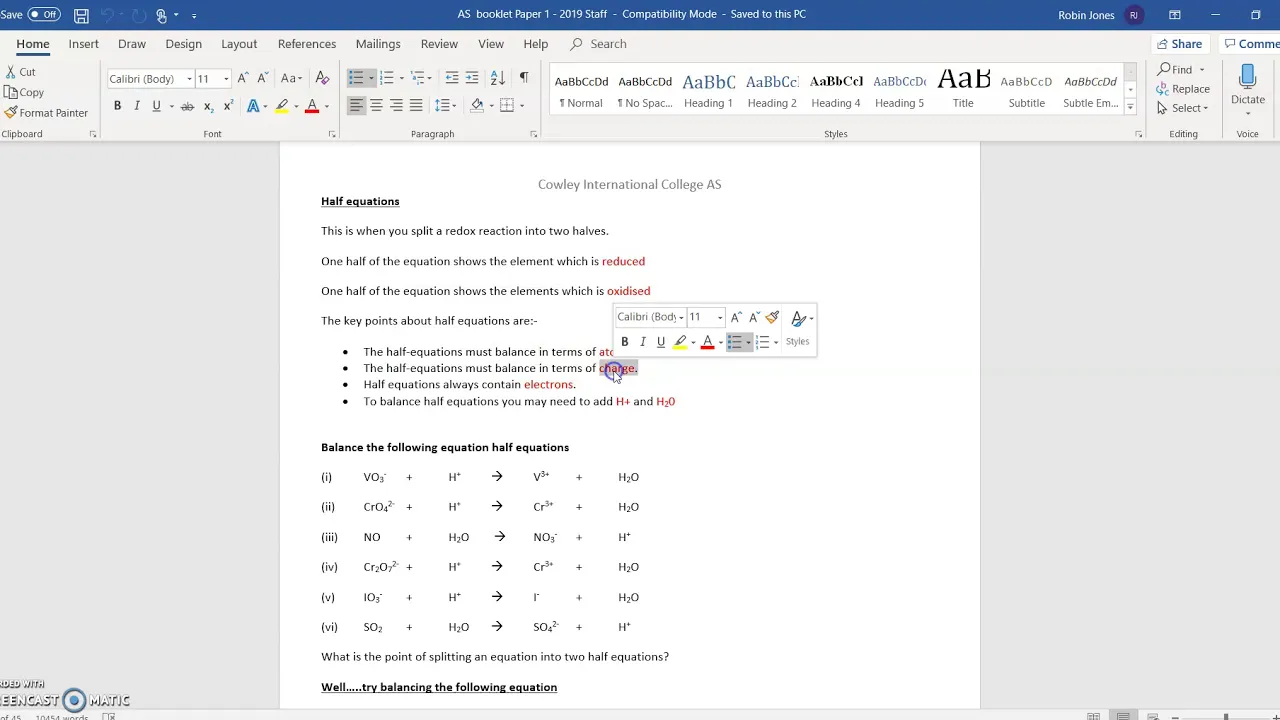This screenshot has width=1280, height=720.
Task: Click Clear All Formatting icon in ribbon
Action: coord(322,78)
